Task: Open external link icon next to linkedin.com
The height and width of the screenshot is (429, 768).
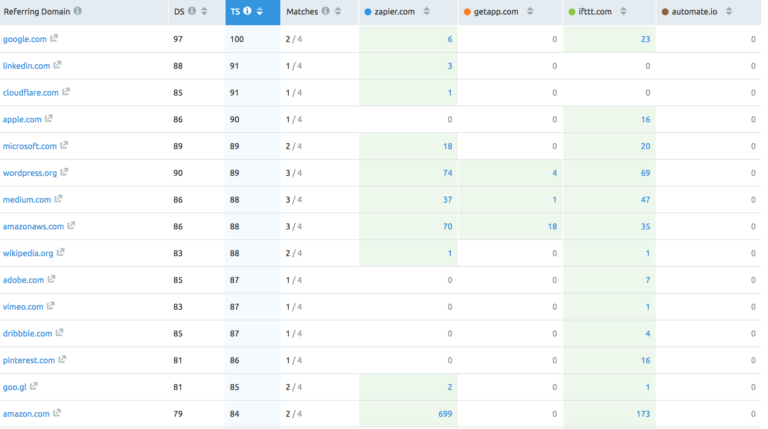Action: [57, 65]
